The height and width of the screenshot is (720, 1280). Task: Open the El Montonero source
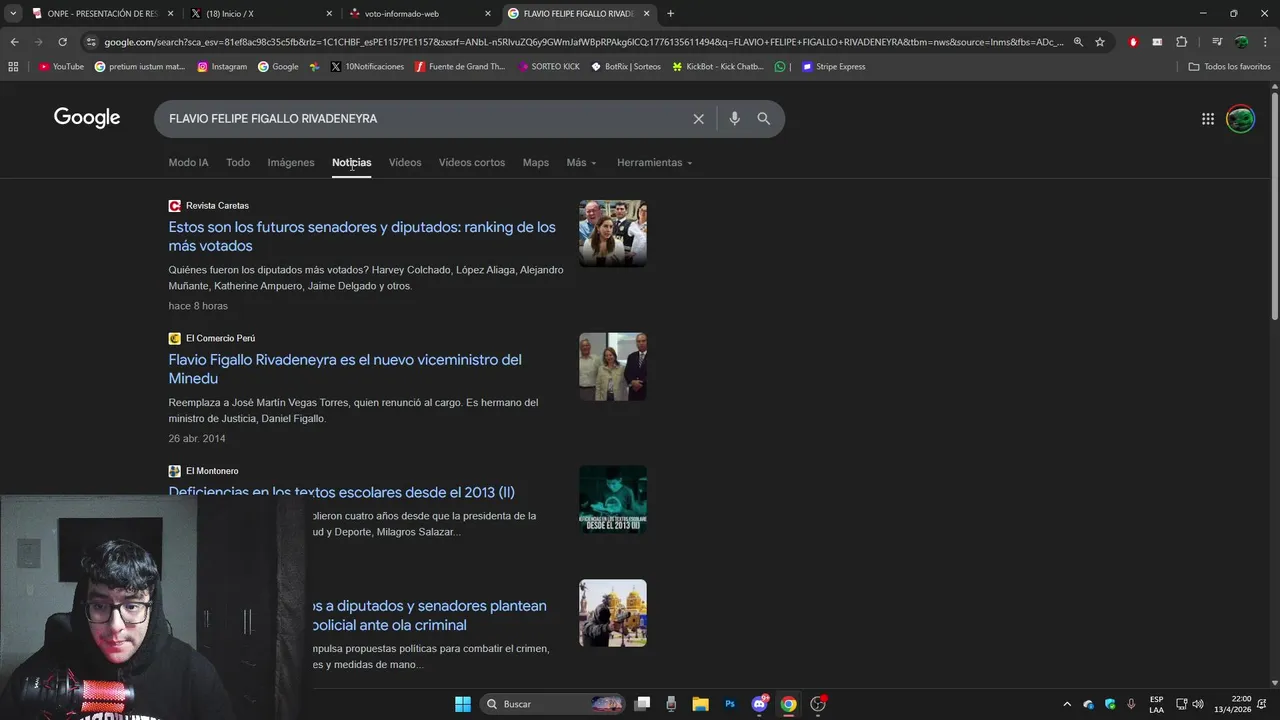click(x=204, y=471)
